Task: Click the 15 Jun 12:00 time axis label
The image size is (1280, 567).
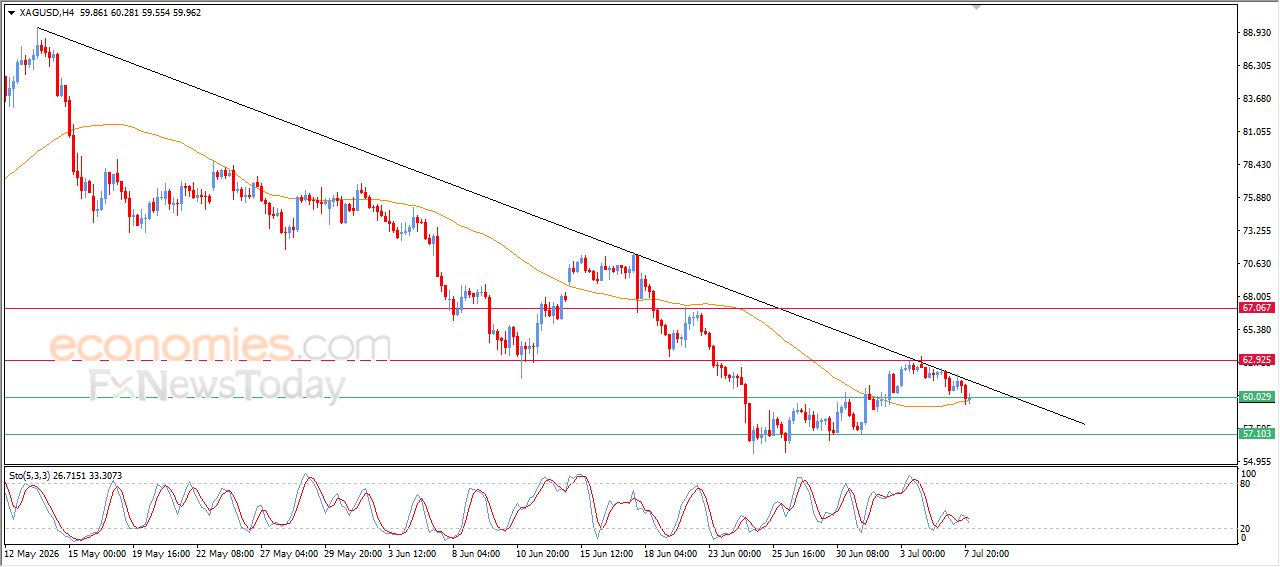Action: point(607,552)
